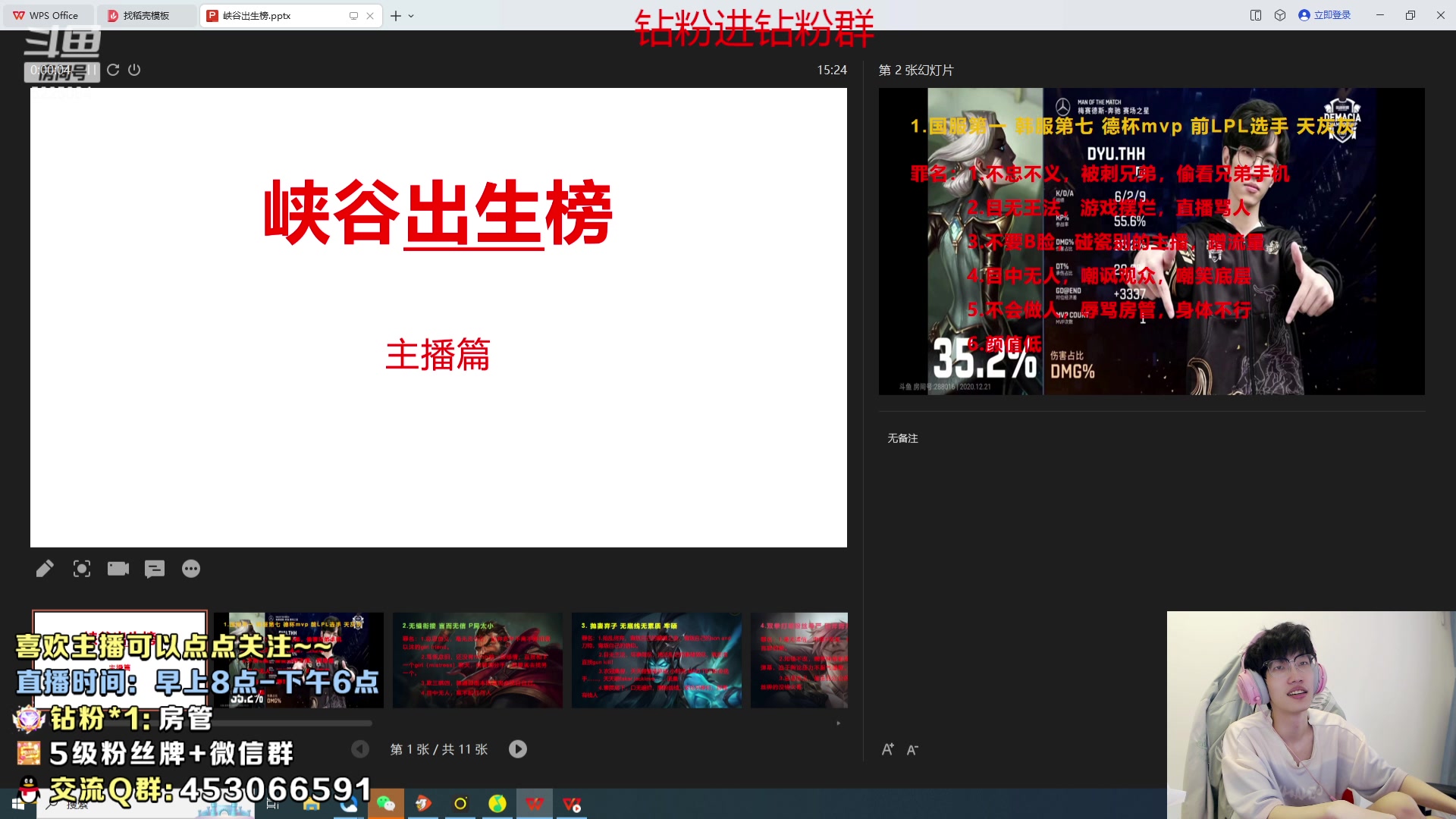The image size is (1456, 819).
Task: Click the video recording tool icon
Action: (118, 568)
